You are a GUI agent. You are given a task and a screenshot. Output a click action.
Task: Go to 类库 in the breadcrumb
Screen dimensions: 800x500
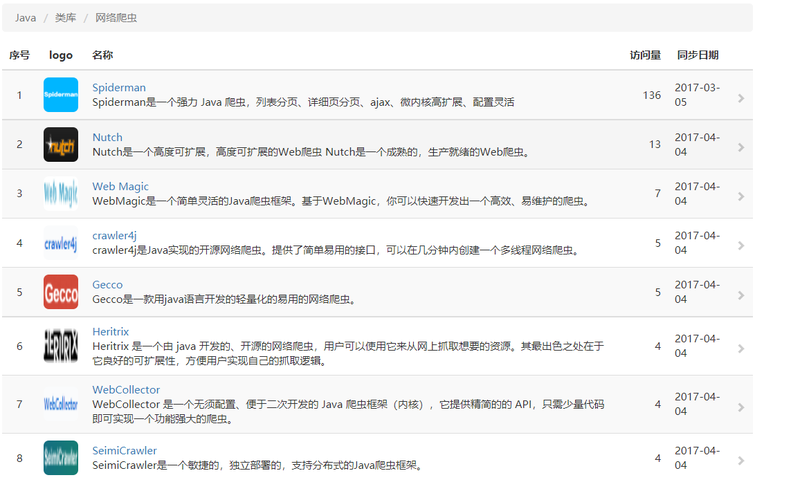click(x=65, y=18)
